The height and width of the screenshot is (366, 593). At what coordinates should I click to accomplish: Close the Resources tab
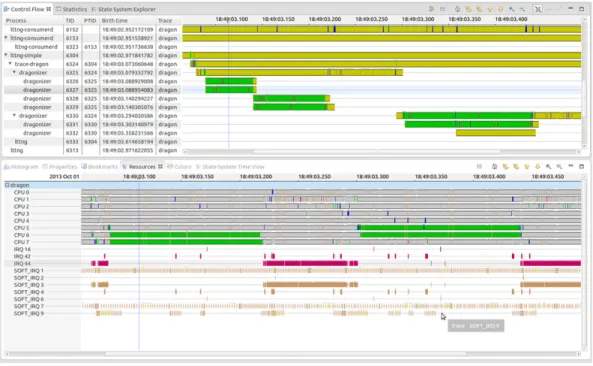click(x=160, y=166)
